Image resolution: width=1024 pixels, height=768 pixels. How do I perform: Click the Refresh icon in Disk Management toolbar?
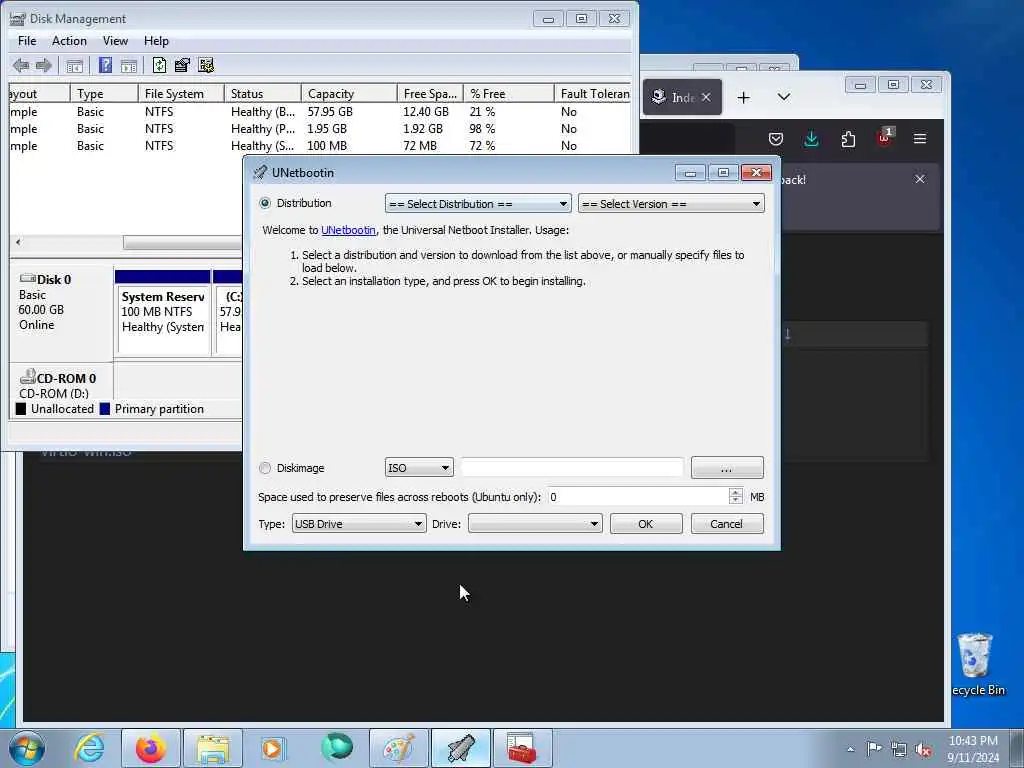click(159, 65)
